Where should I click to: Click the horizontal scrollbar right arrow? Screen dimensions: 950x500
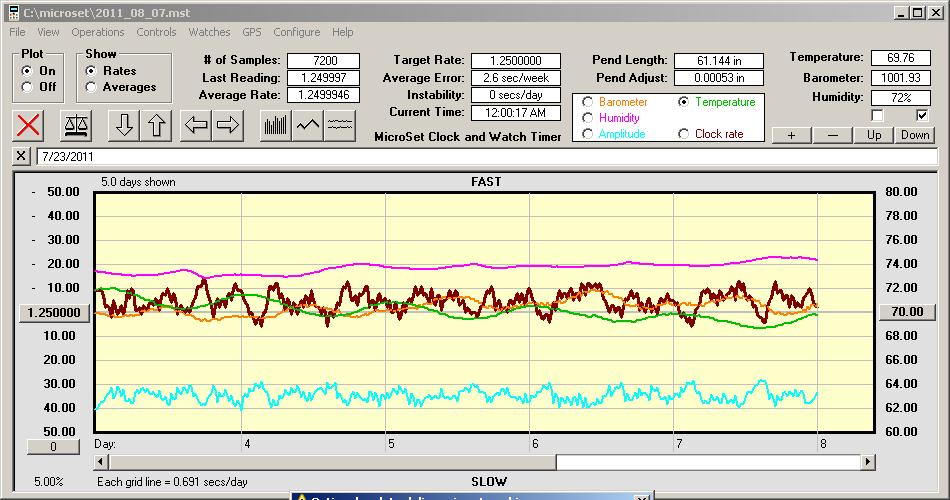[x=868, y=462]
